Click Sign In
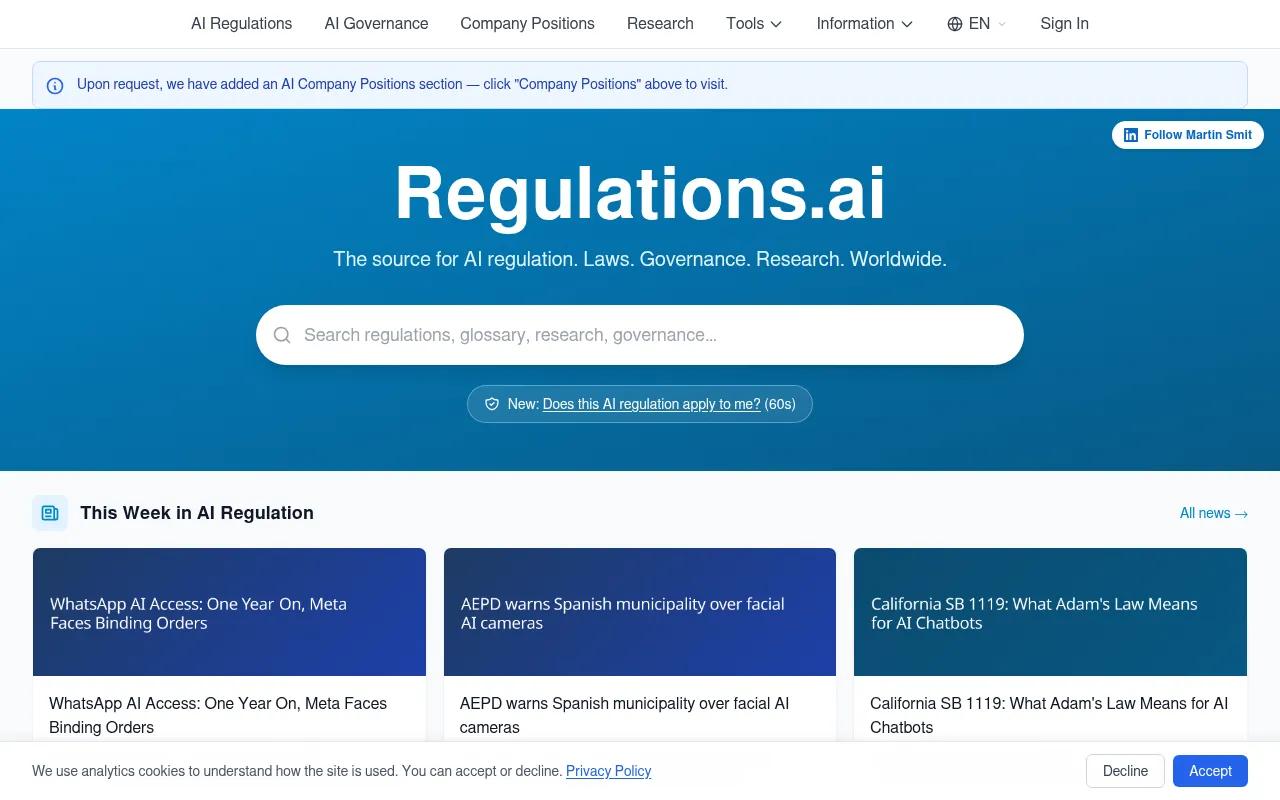The width and height of the screenshot is (1280, 800). click(x=1064, y=24)
